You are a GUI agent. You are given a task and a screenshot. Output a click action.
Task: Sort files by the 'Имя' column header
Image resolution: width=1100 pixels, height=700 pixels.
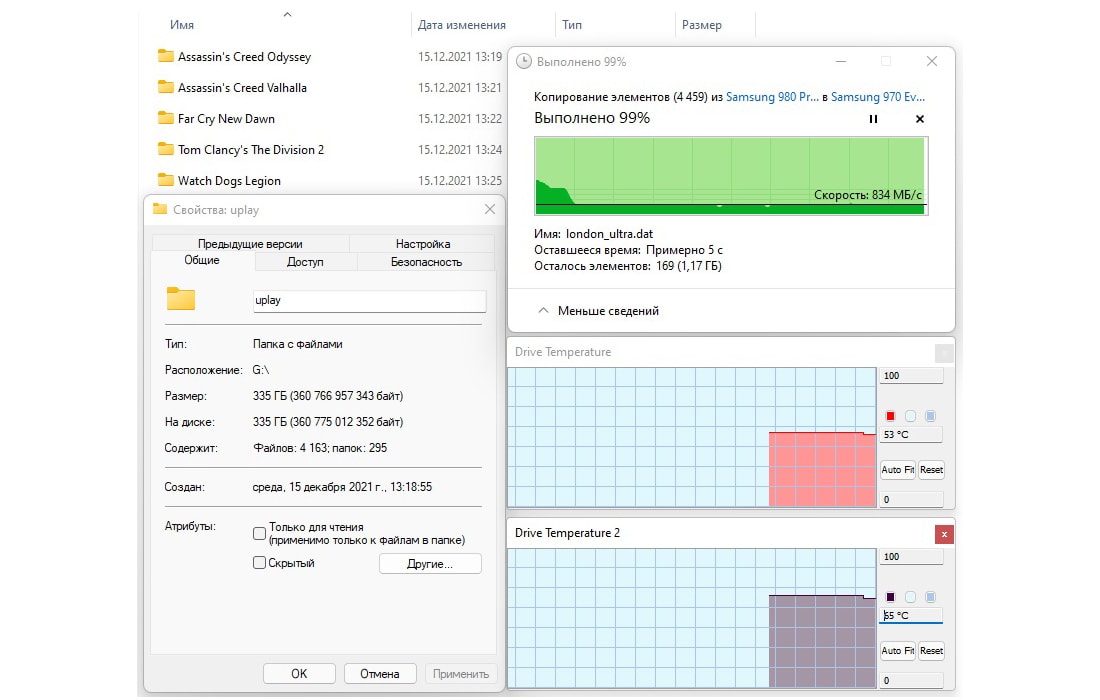(182, 25)
